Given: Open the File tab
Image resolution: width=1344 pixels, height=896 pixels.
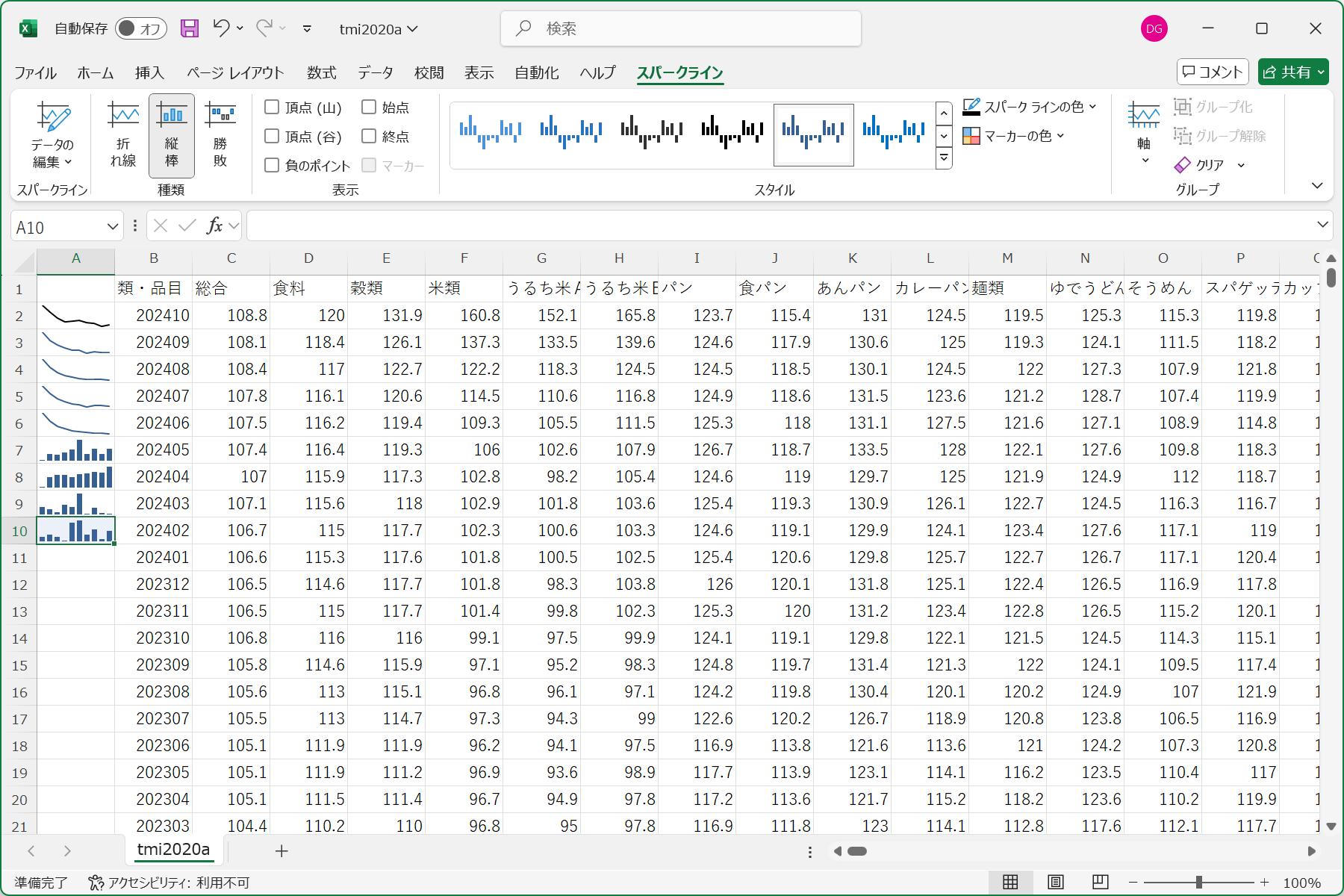Looking at the screenshot, I should pyautogui.click(x=36, y=72).
